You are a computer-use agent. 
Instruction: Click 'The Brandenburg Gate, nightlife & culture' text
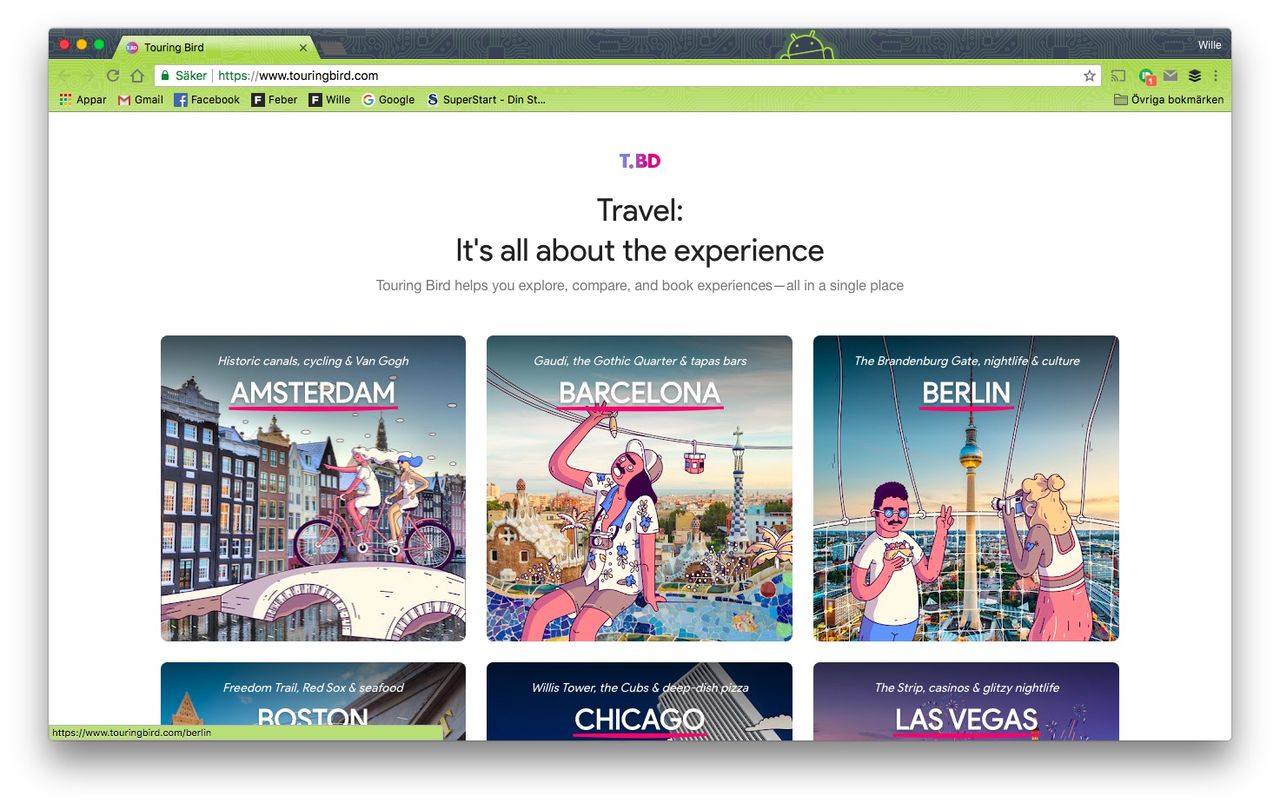[x=966, y=361]
